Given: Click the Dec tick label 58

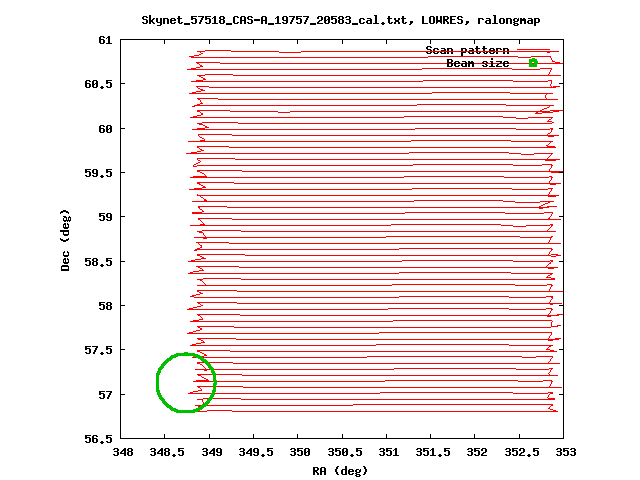Looking at the screenshot, I should click(105, 306).
